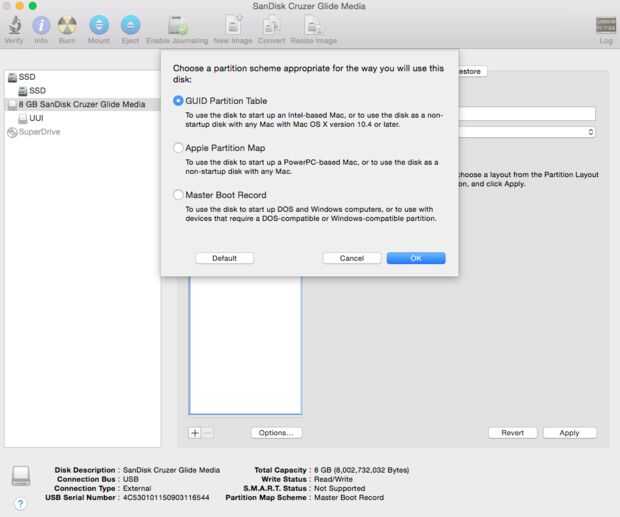The width and height of the screenshot is (620, 517).
Task: Click the Apply button
Action: [569, 433]
